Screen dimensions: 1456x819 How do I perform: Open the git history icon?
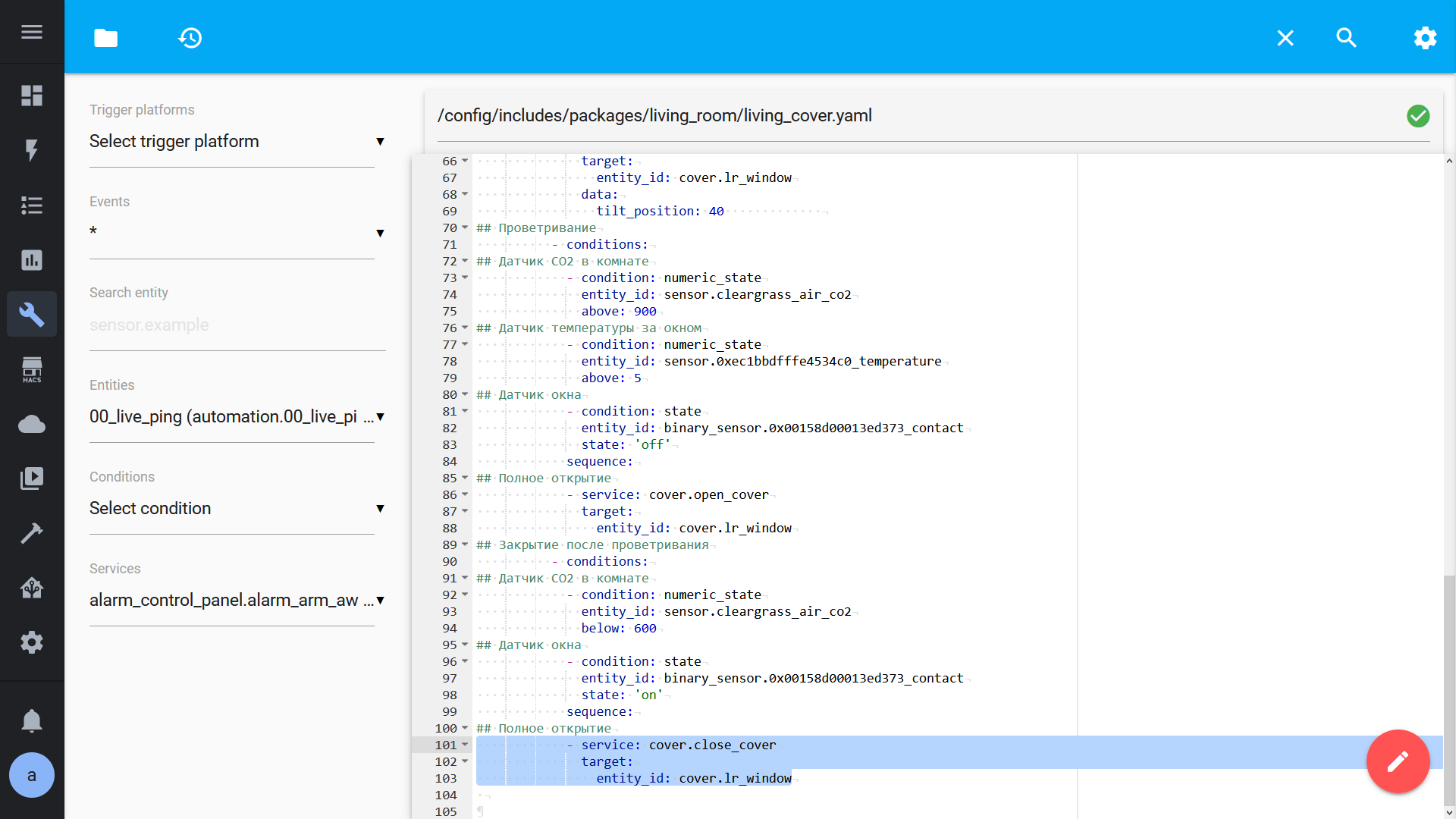point(190,38)
